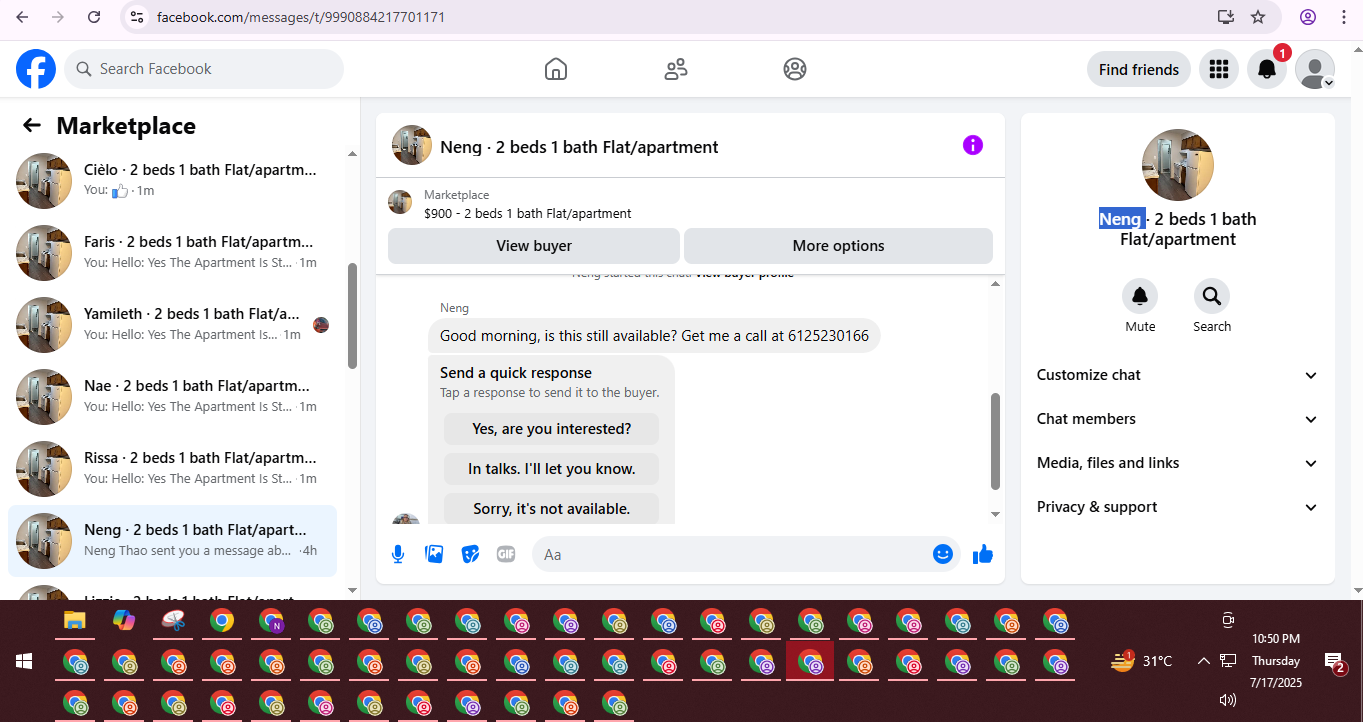Send quick response "In talks. I'll let you know."

pos(552,469)
